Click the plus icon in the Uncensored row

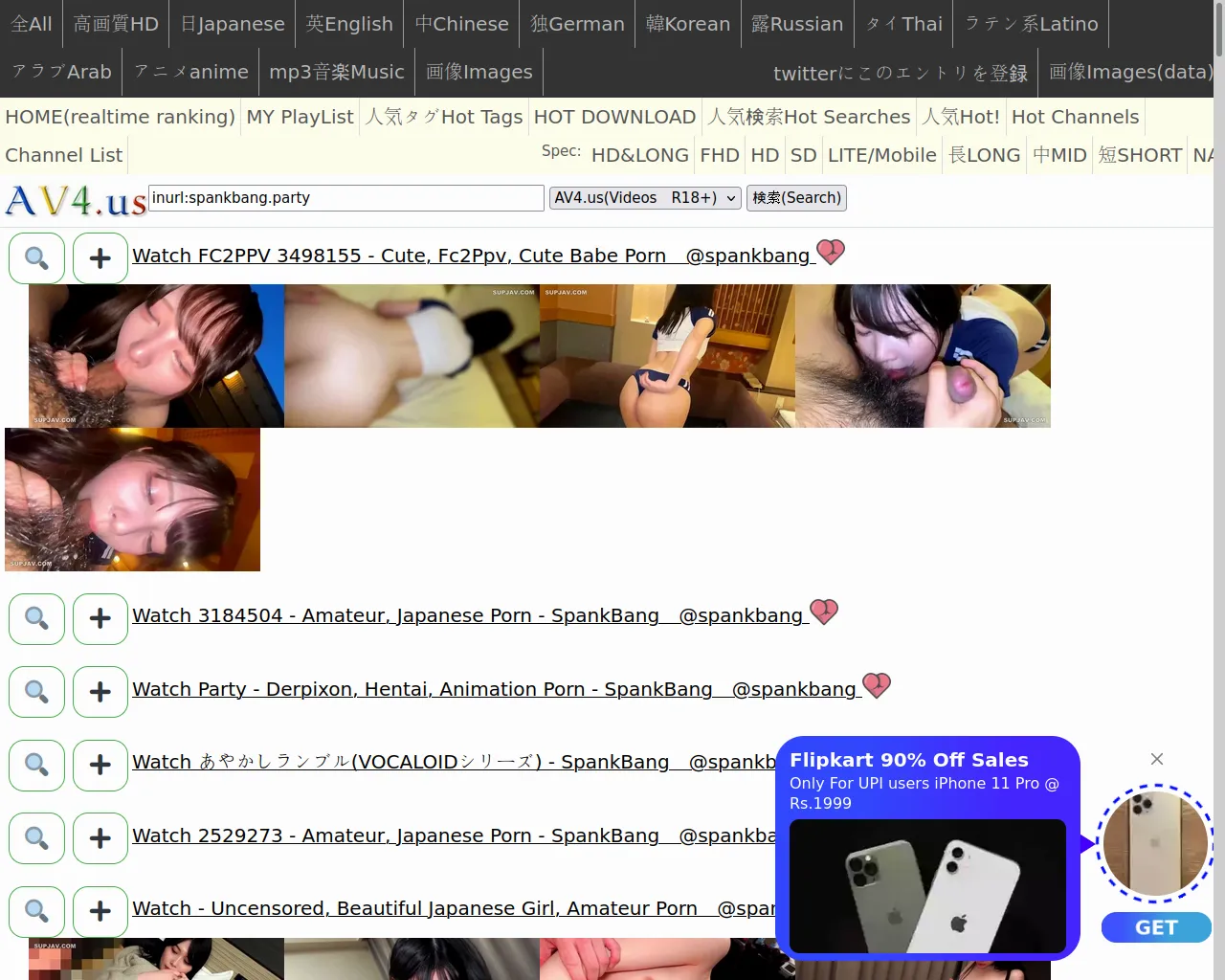click(100, 911)
